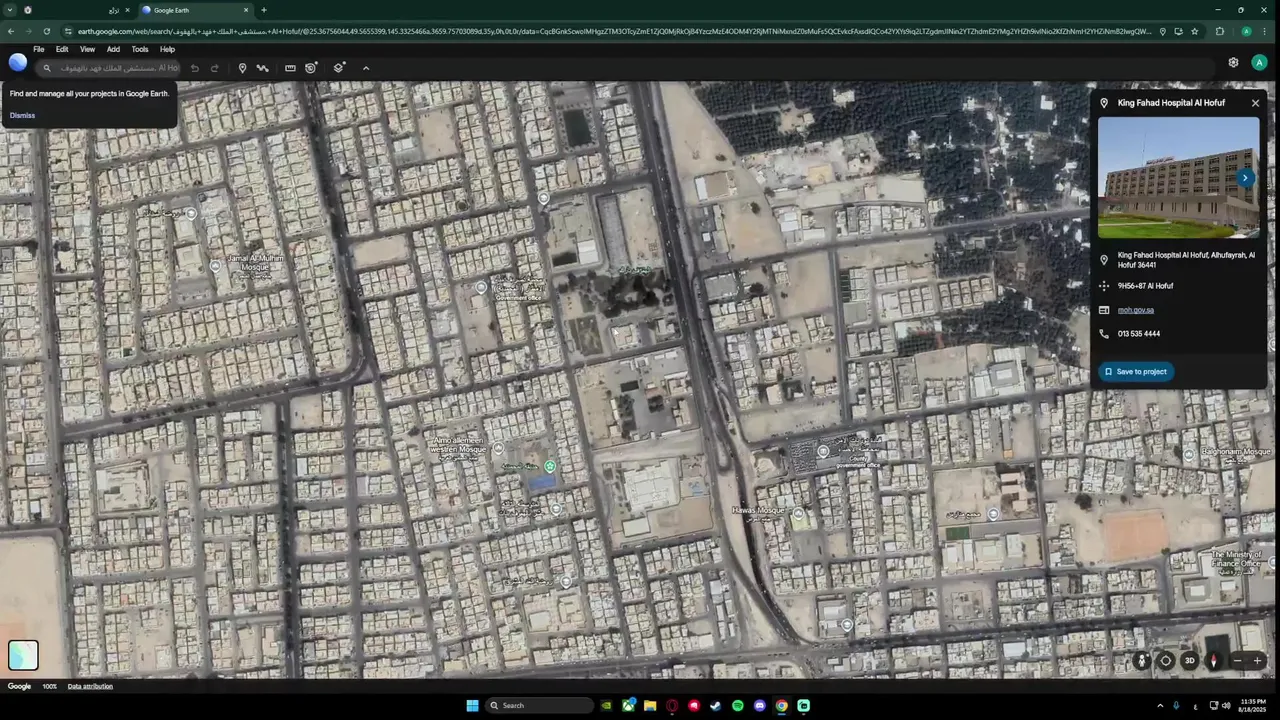The width and height of the screenshot is (1280, 720).
Task: Select the Draw path or polygon tool
Action: pos(262,68)
